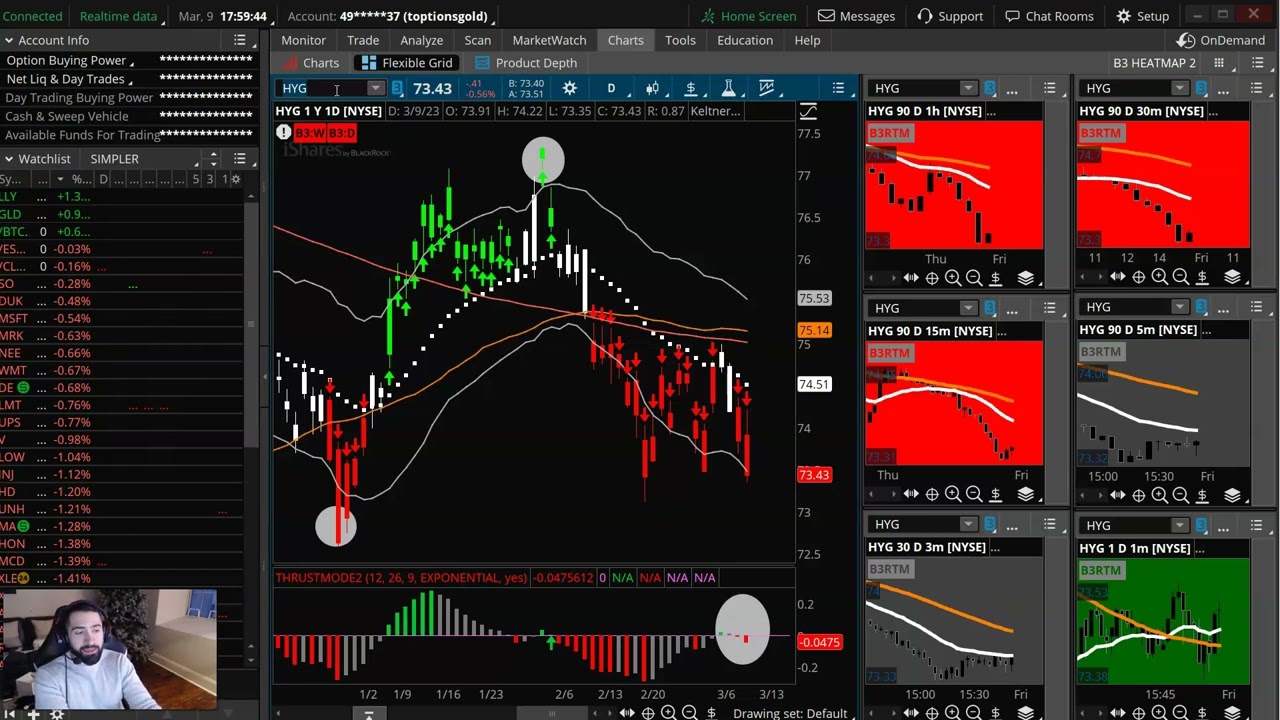Open flexible grid list menu at top right
The width and height of the screenshot is (1280, 720).
click(1259, 63)
